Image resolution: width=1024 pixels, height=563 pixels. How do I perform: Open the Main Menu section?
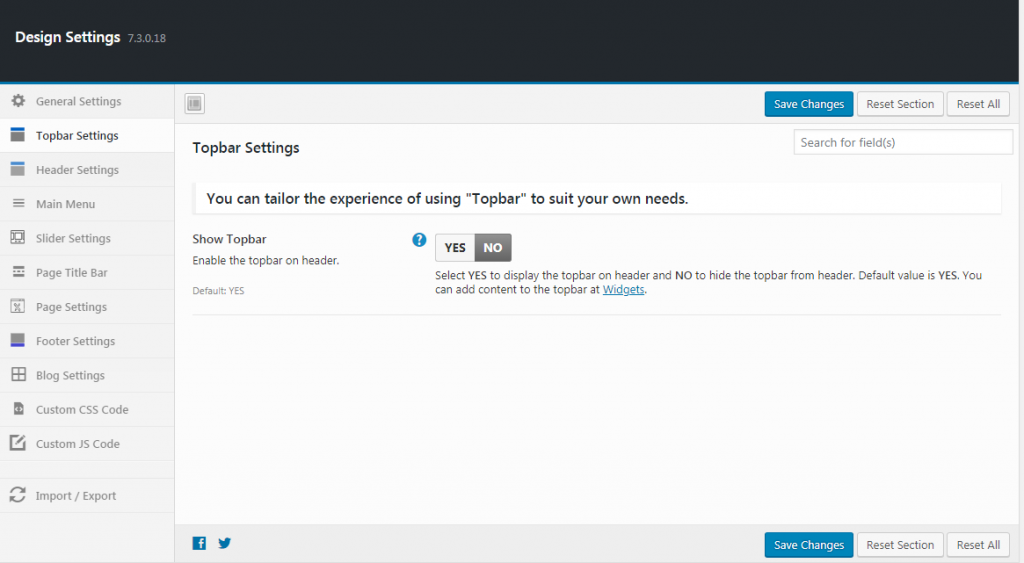pyautogui.click(x=87, y=204)
